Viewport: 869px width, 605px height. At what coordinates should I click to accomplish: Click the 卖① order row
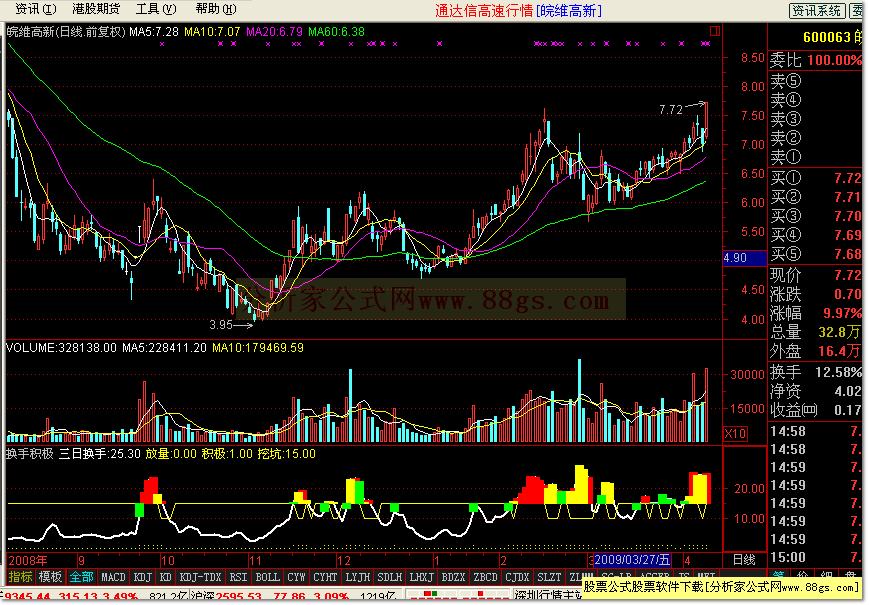coord(815,157)
